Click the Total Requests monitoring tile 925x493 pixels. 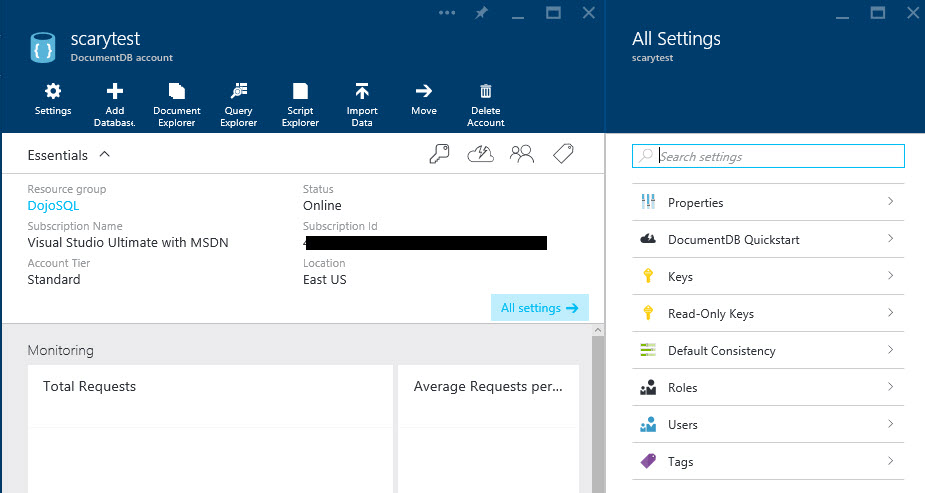[210, 429]
